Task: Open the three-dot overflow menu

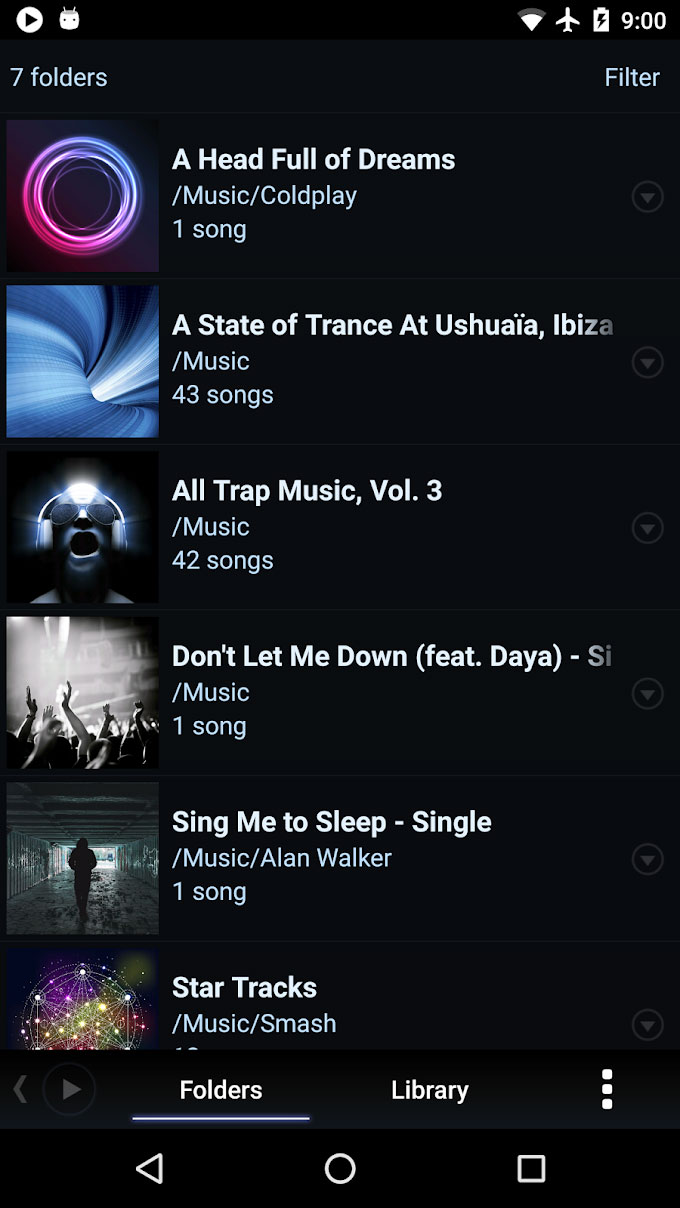Action: [x=607, y=1089]
